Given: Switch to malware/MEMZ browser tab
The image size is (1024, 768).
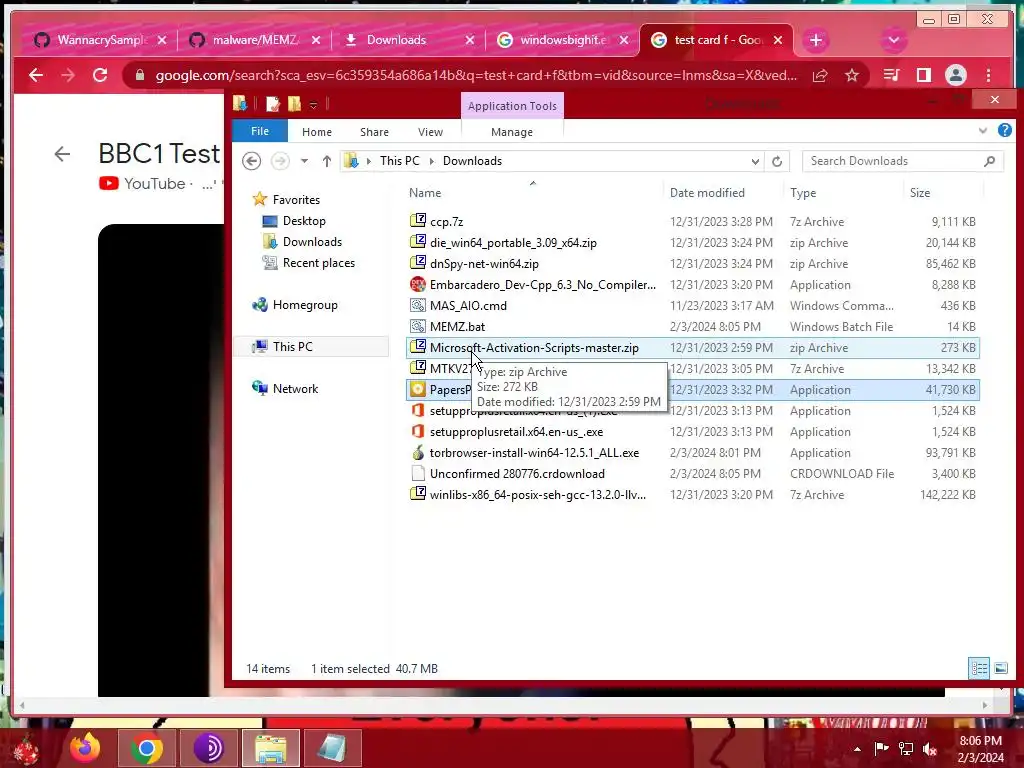Looking at the screenshot, I should (x=255, y=40).
